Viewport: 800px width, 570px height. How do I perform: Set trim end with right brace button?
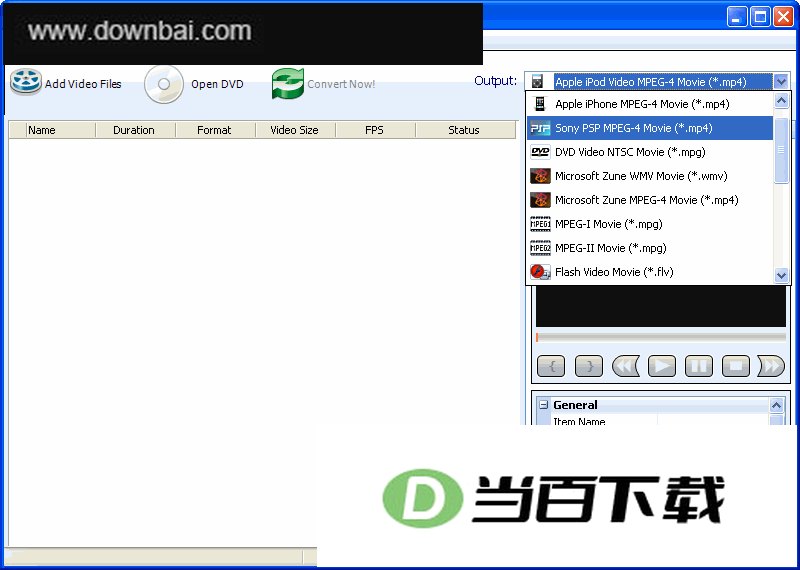tap(589, 366)
